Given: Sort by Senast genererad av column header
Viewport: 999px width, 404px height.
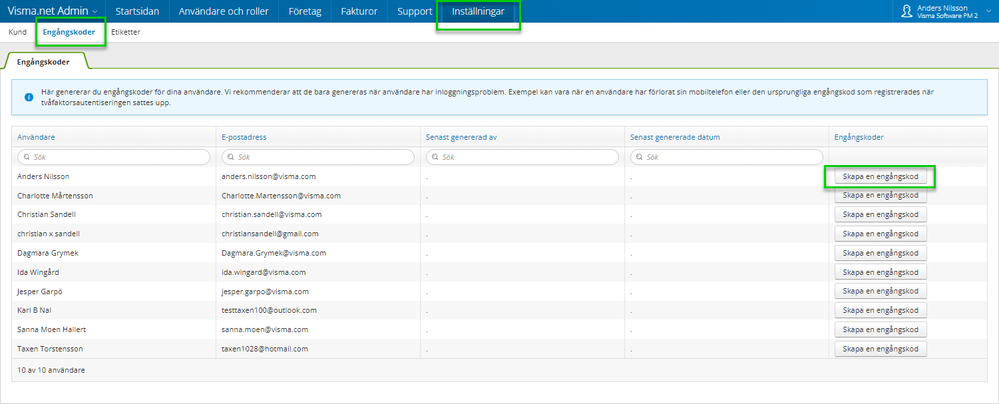Looking at the screenshot, I should click(x=461, y=137).
